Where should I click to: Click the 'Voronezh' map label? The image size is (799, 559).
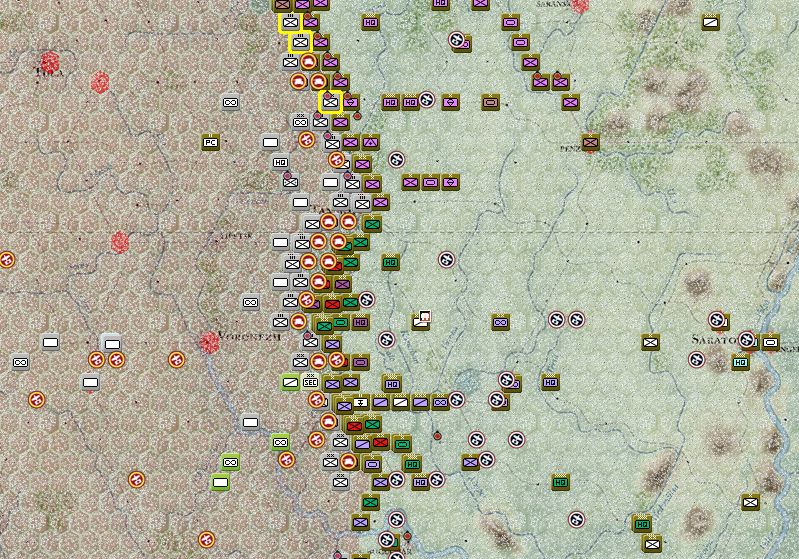pyautogui.click(x=250, y=336)
